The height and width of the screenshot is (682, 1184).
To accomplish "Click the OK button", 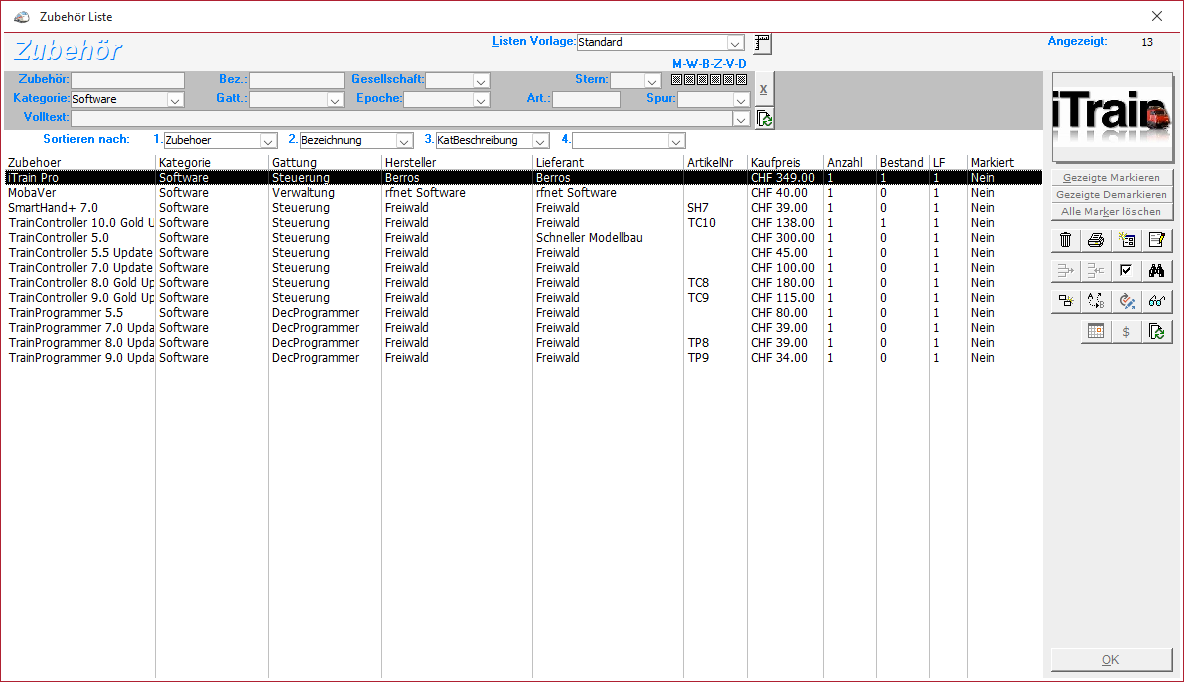I will pyautogui.click(x=1111, y=659).
